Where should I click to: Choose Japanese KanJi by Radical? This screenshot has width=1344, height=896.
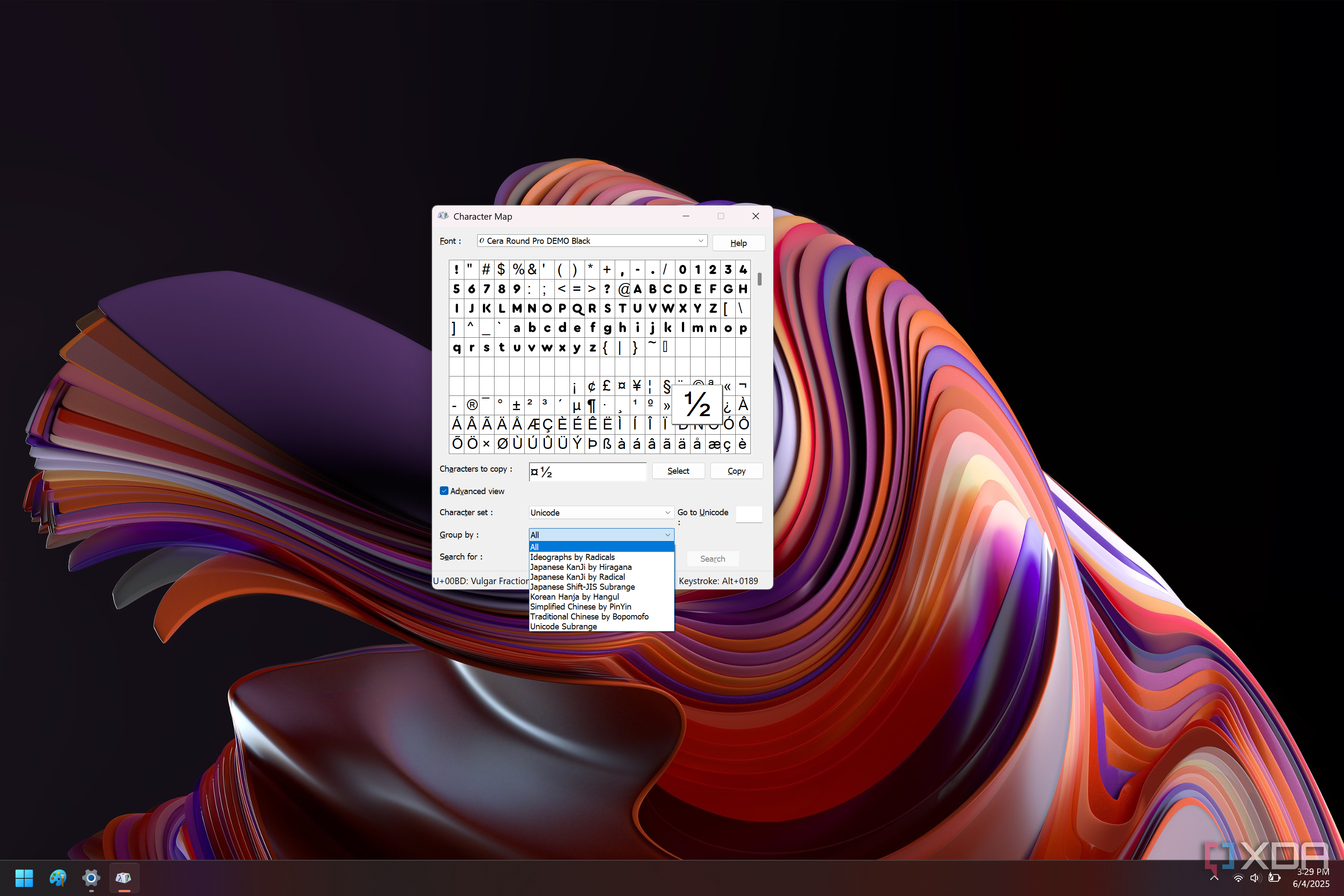601,577
